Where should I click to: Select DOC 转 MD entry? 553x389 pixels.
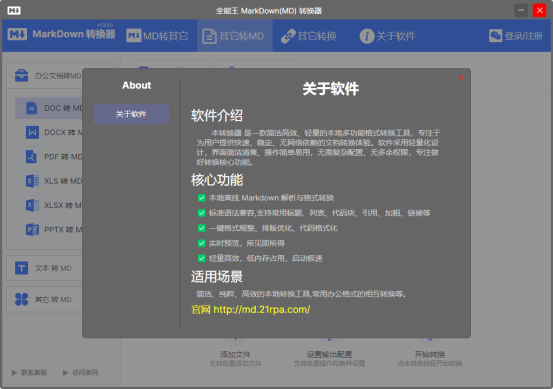click(49, 108)
